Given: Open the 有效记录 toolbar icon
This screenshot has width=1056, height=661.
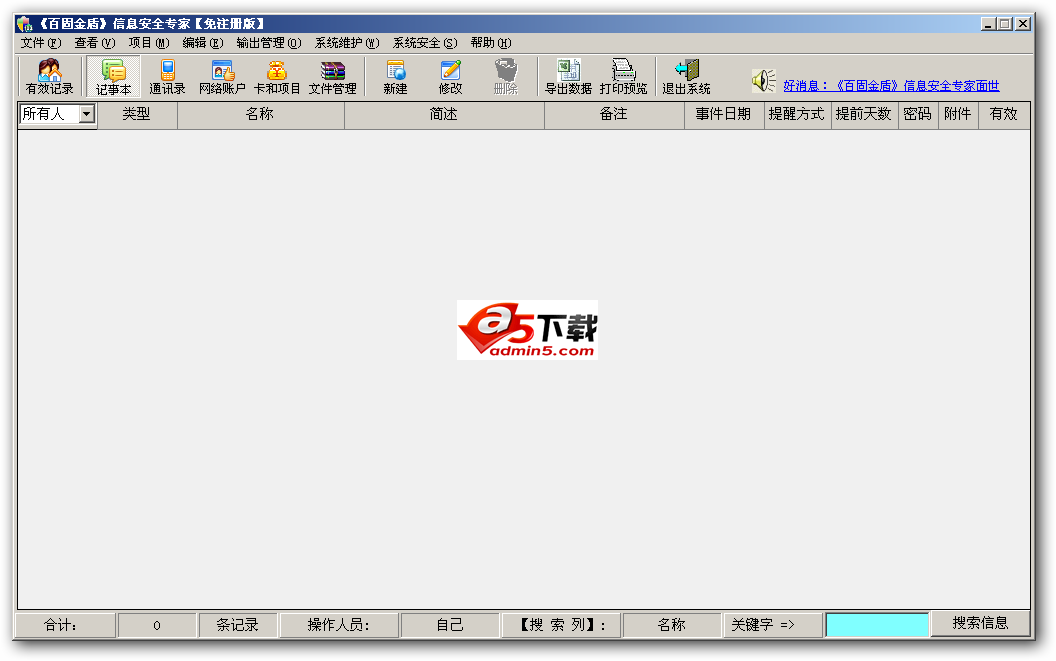Looking at the screenshot, I should (x=49, y=76).
